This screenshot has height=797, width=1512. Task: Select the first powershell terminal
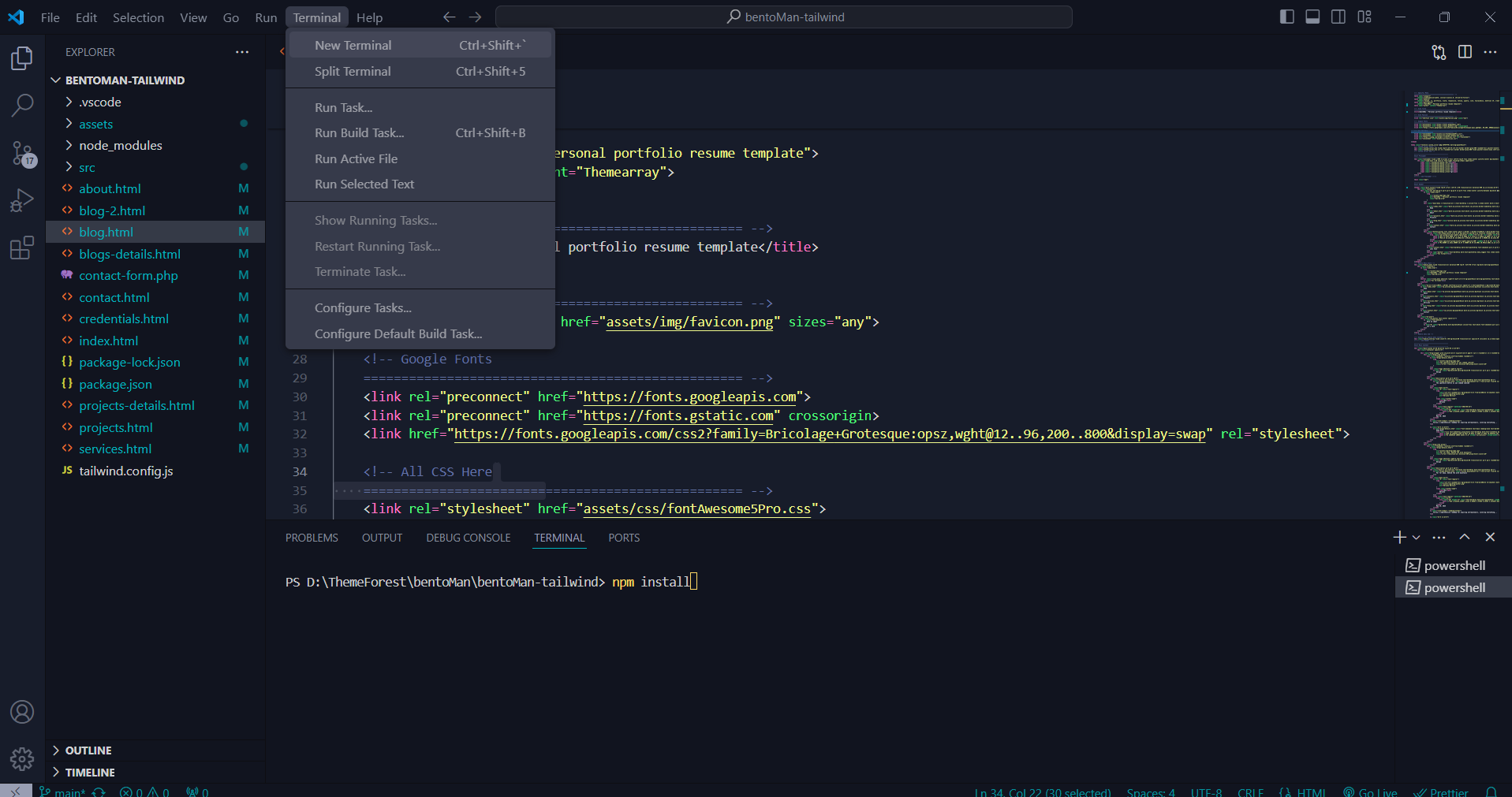(1453, 565)
